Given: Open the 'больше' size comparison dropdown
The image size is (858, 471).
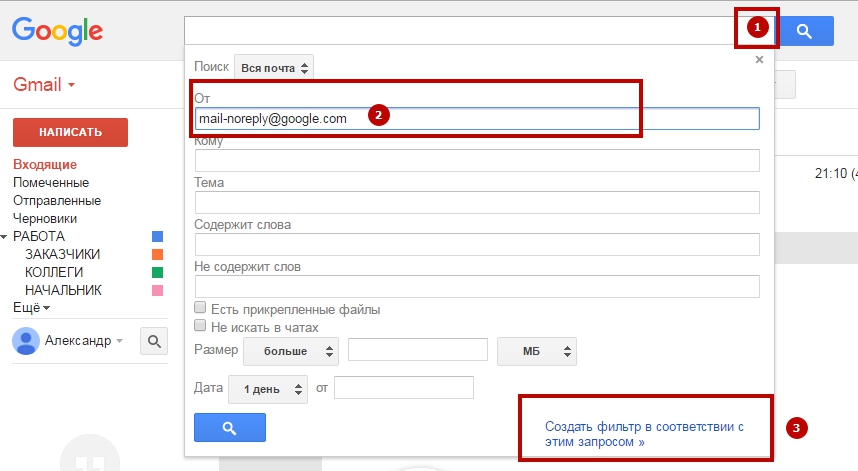Looking at the screenshot, I should [x=291, y=351].
